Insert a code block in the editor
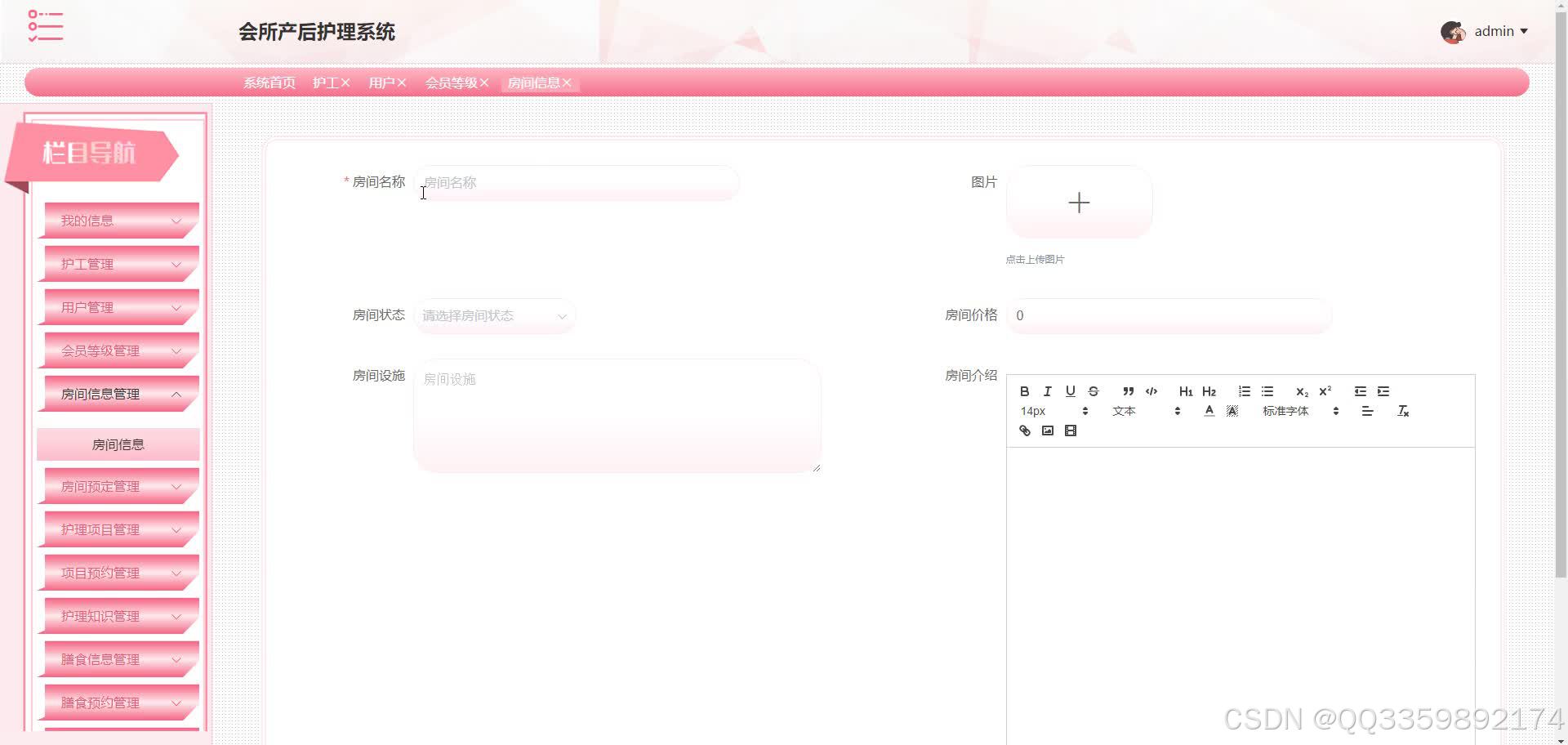The image size is (1568, 745). (1151, 391)
